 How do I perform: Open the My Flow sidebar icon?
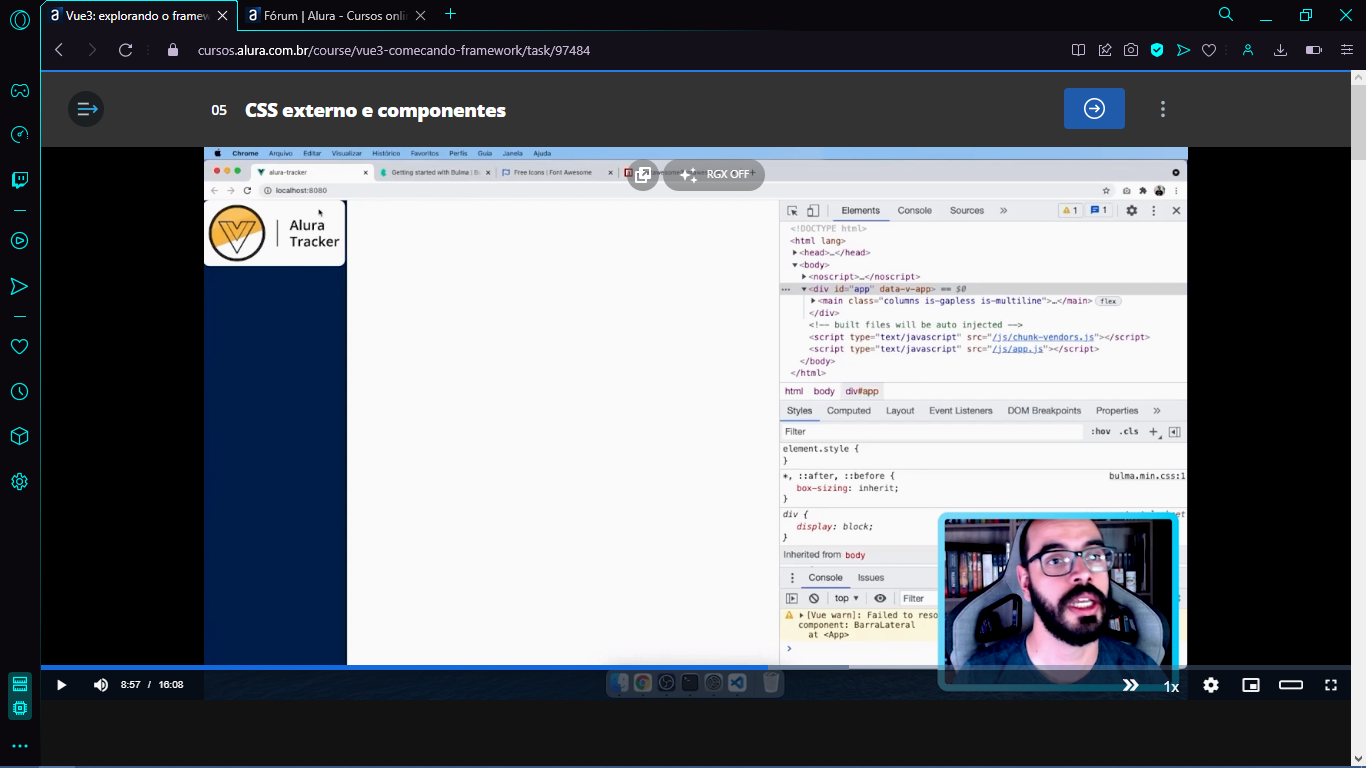(19, 287)
